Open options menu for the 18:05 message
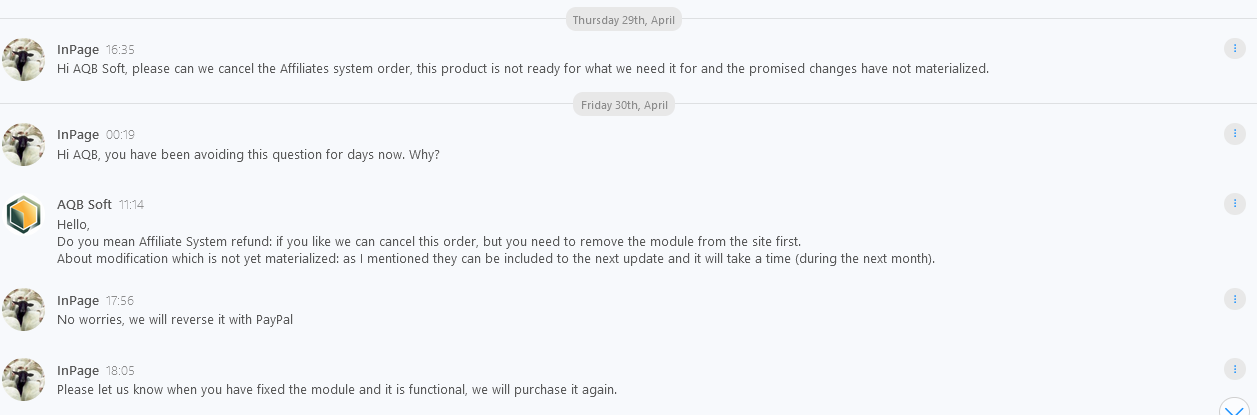This screenshot has width=1257, height=415. [x=1234, y=369]
